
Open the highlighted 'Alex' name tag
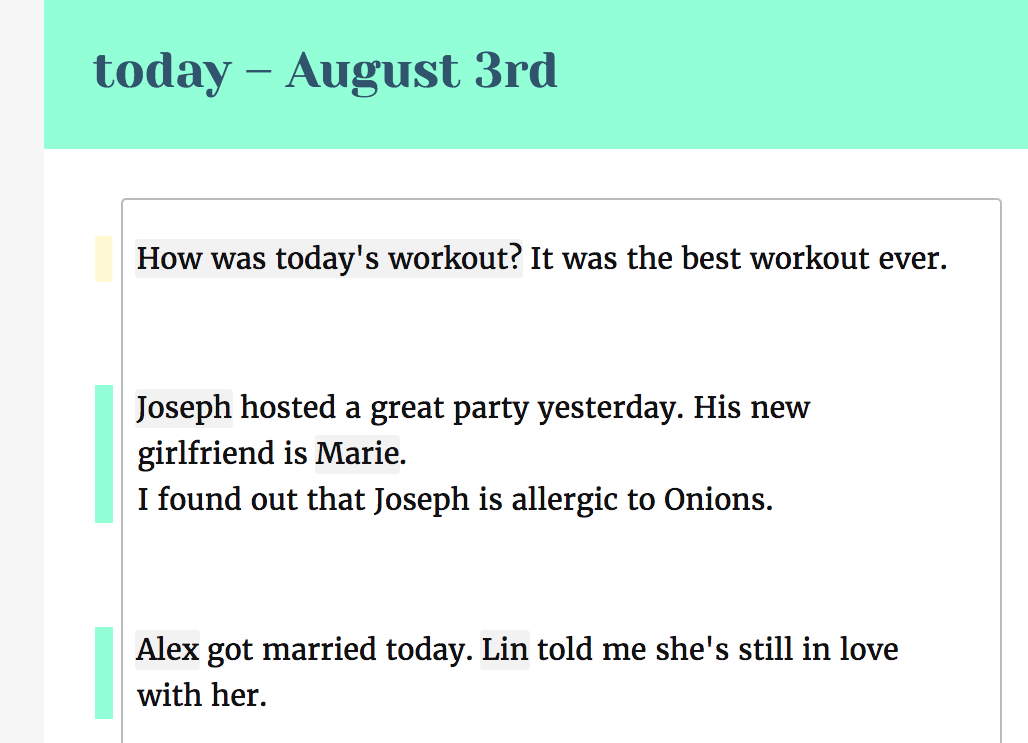point(167,650)
